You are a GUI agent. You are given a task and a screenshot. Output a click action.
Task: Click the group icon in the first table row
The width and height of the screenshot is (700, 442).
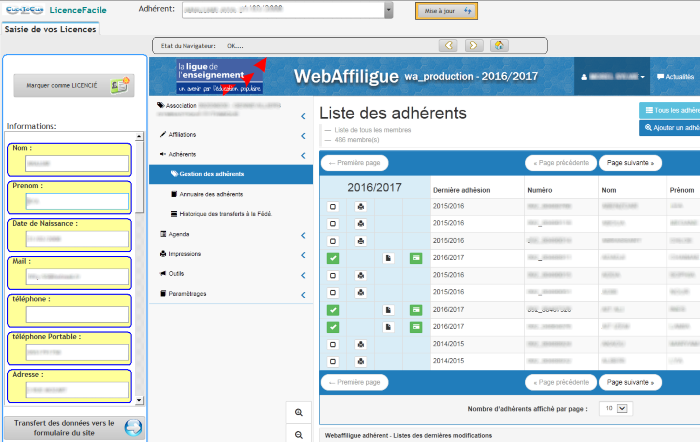point(360,206)
